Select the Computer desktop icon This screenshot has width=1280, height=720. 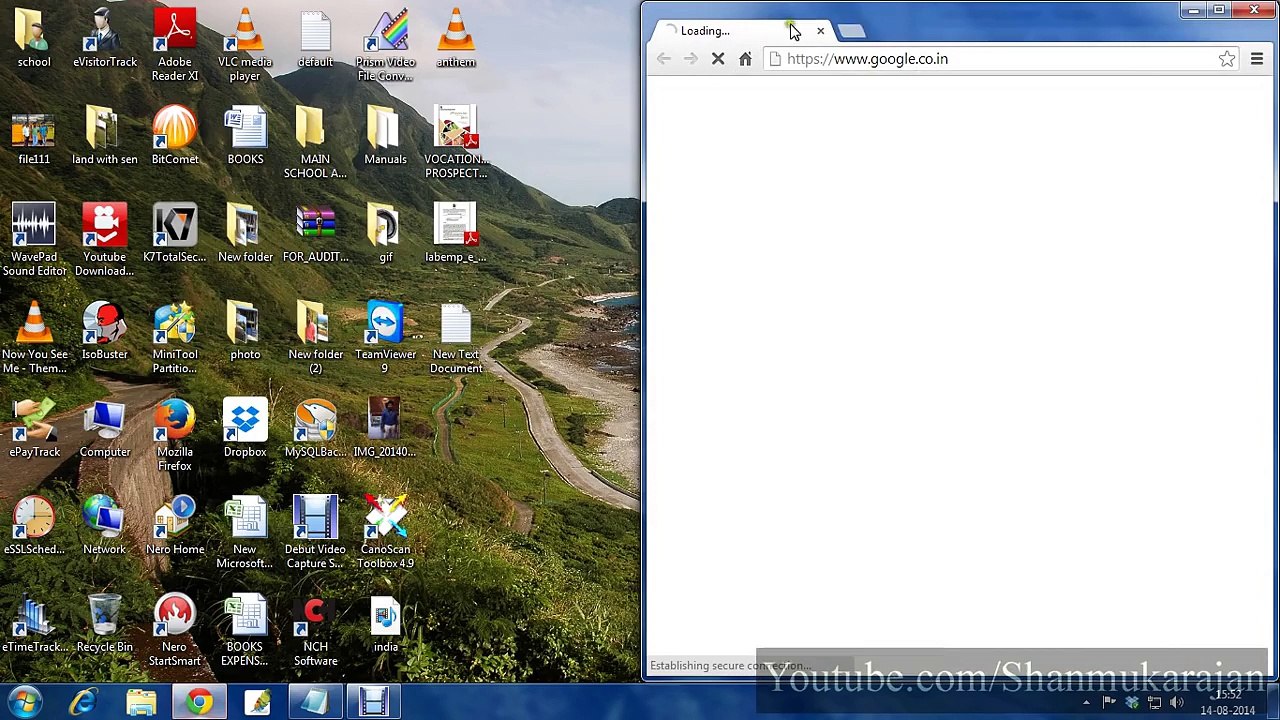point(105,428)
